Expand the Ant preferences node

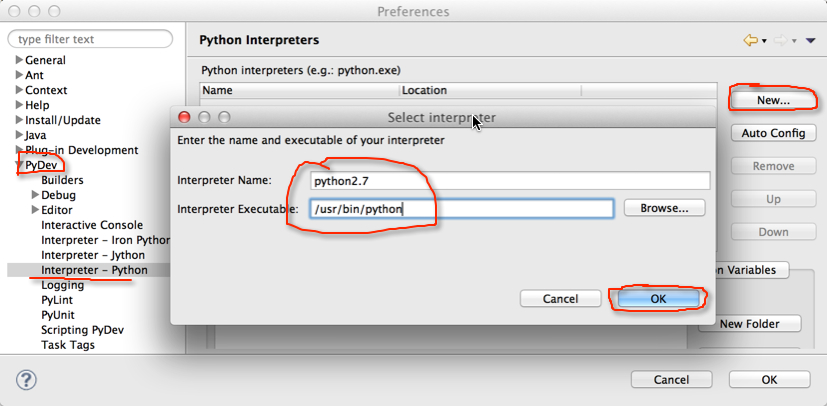point(20,75)
